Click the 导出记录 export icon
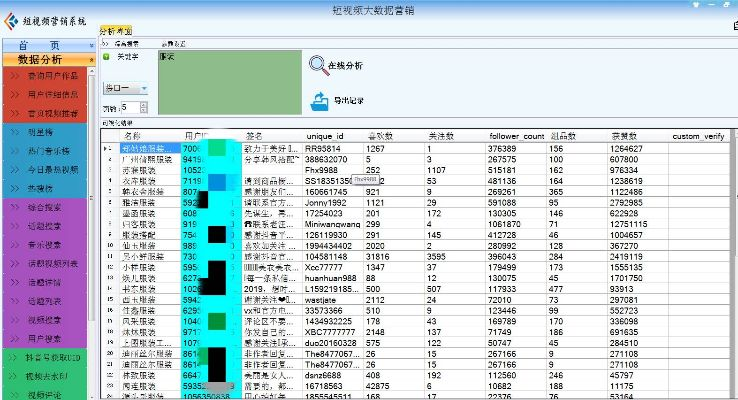The width and height of the screenshot is (738, 400). coord(318,100)
